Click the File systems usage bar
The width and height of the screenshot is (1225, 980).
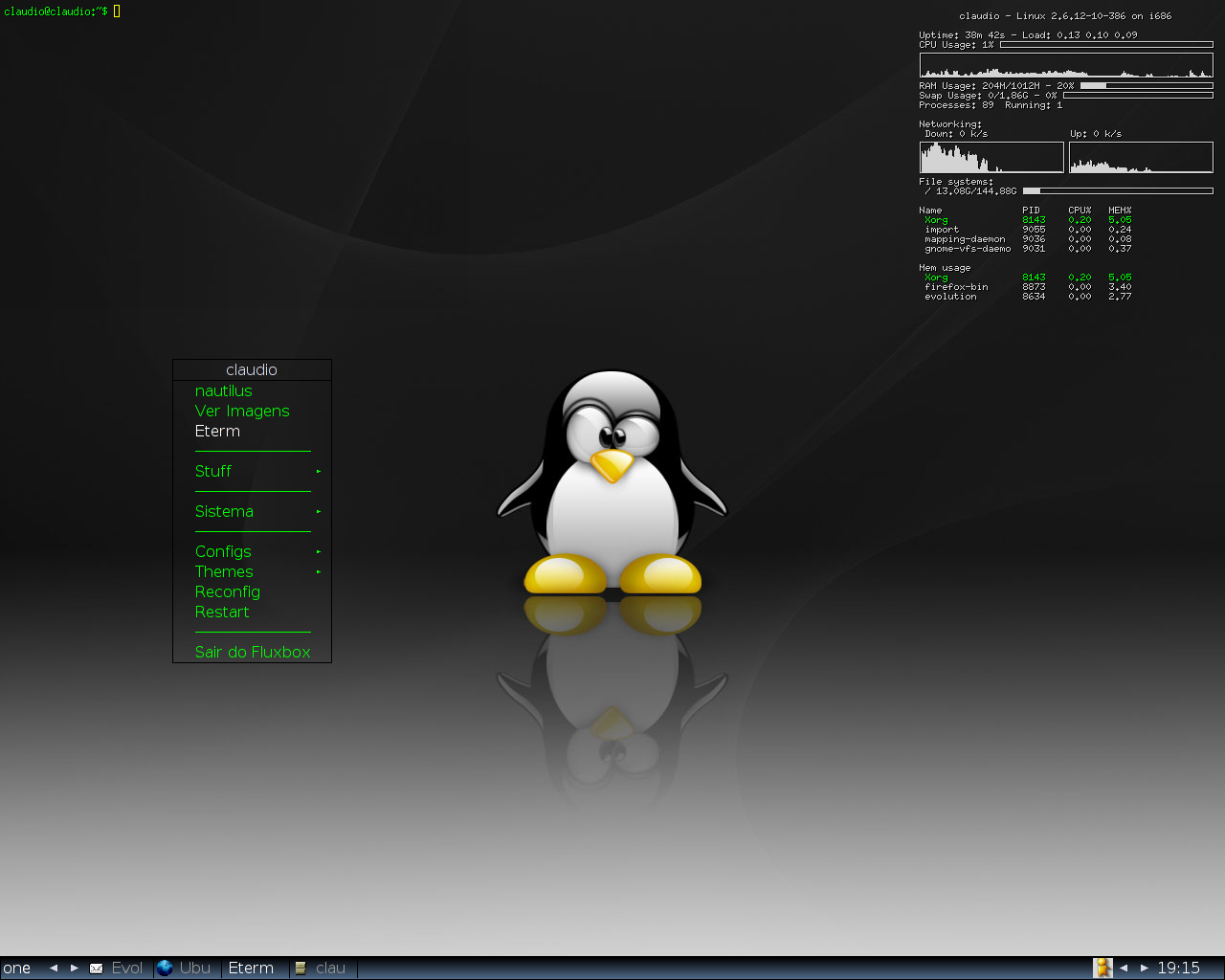click(1118, 190)
